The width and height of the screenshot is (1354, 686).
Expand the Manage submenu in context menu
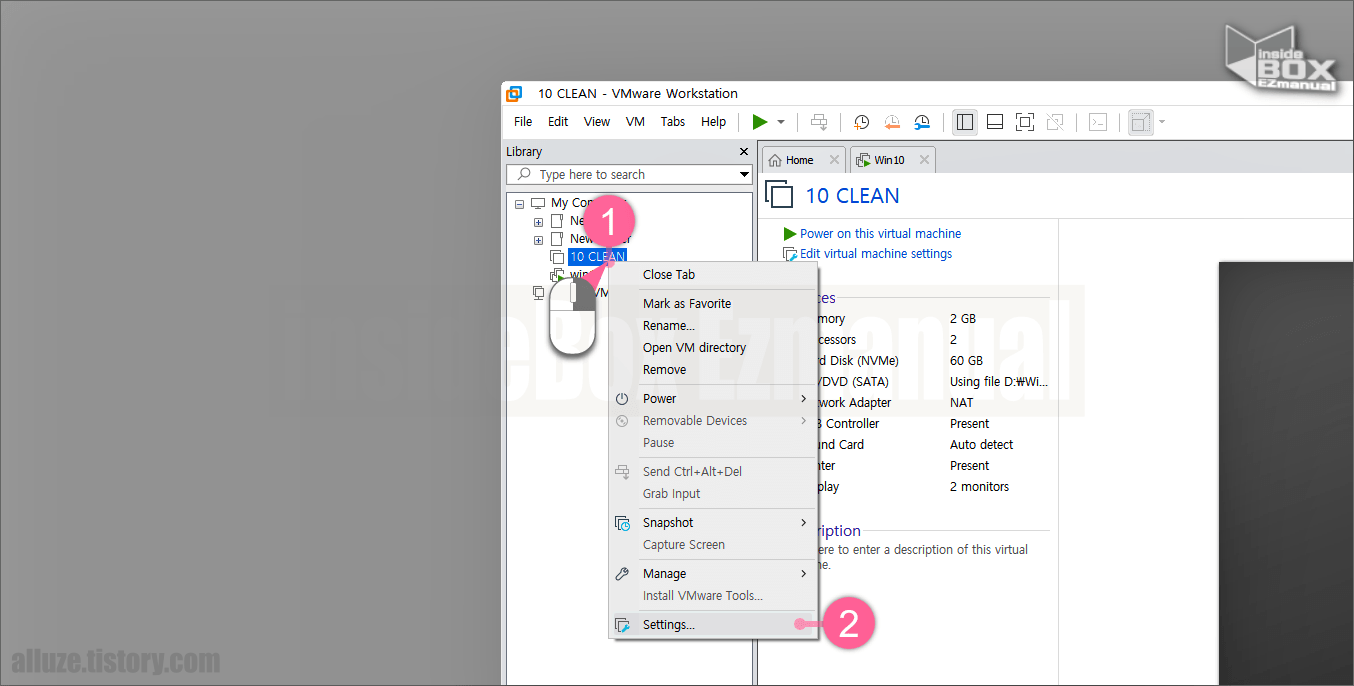(x=714, y=574)
